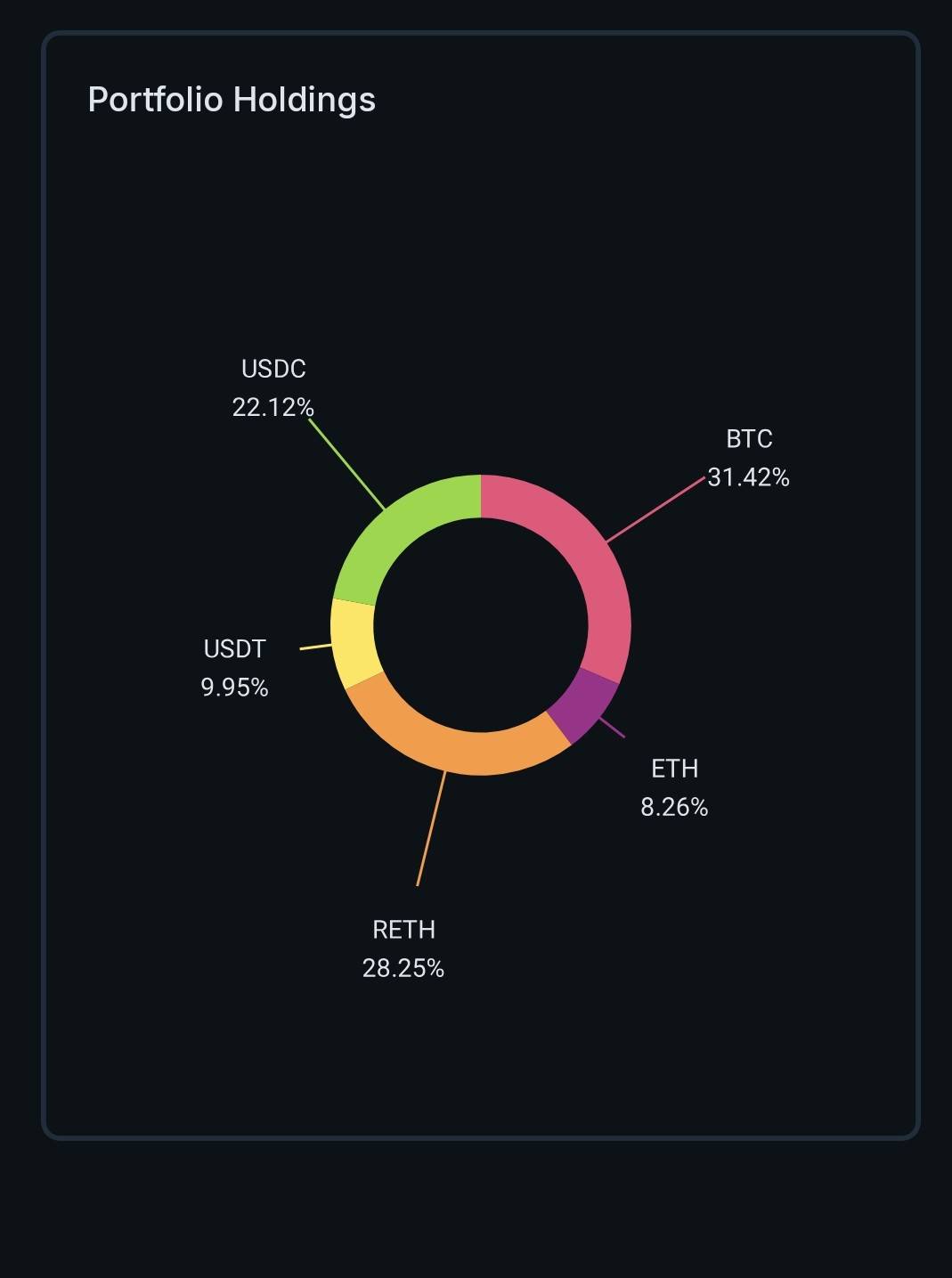This screenshot has height=1278, width=952.
Task: Select the purple ETH chart slice
Action: pos(585,704)
